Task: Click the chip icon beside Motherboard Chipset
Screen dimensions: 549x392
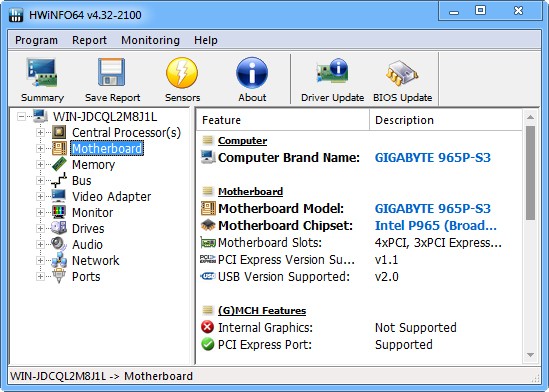Action: click(208, 225)
